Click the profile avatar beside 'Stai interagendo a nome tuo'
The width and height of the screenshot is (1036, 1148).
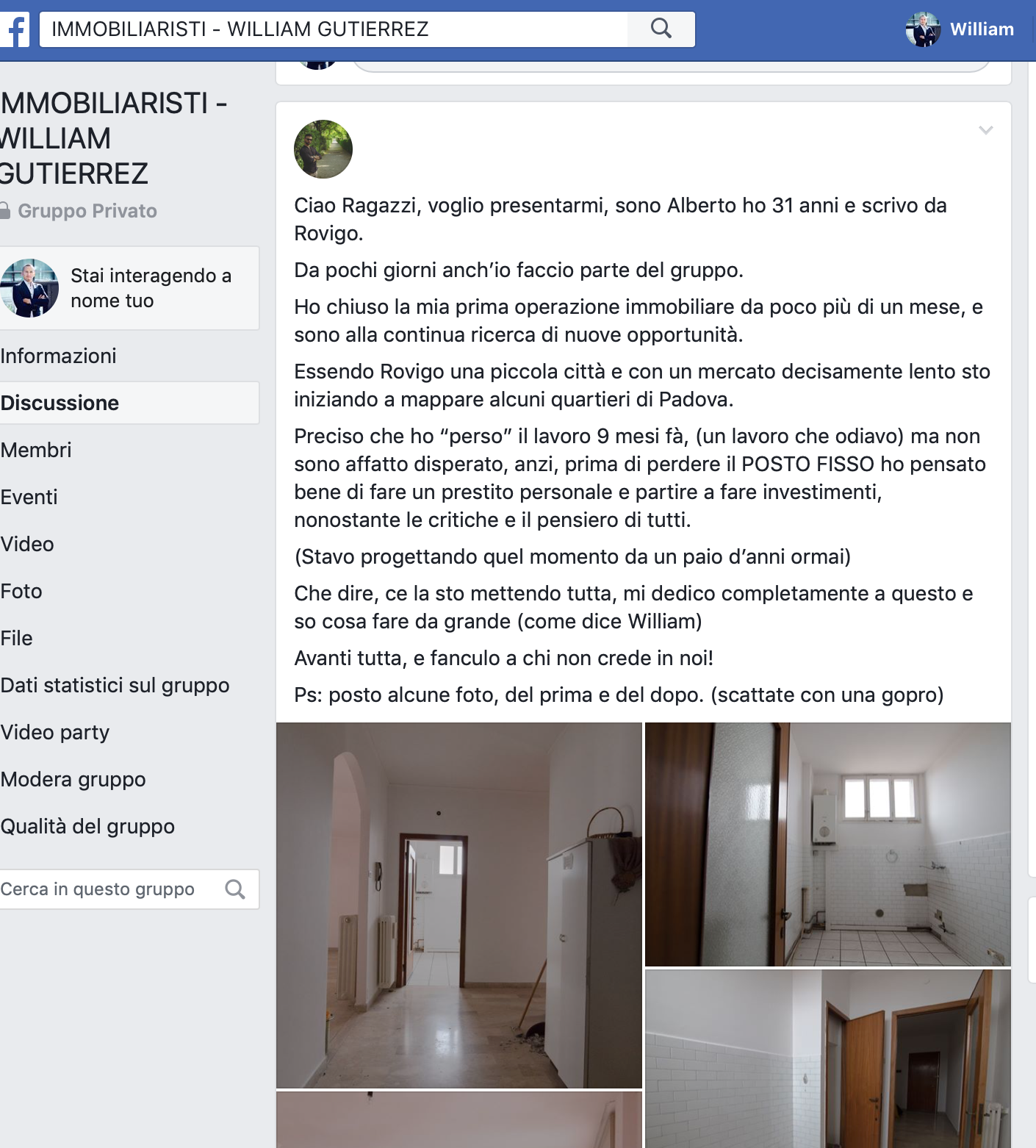click(x=29, y=288)
